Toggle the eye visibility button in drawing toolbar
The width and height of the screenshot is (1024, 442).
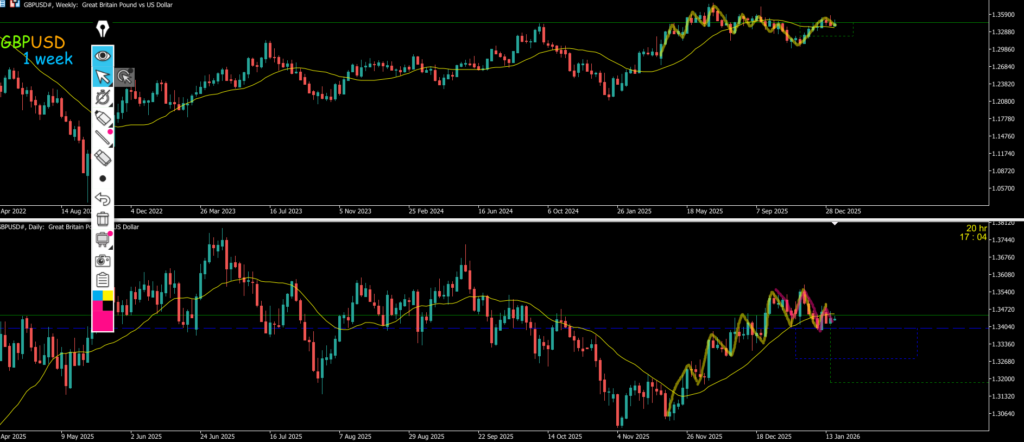[x=102, y=56]
